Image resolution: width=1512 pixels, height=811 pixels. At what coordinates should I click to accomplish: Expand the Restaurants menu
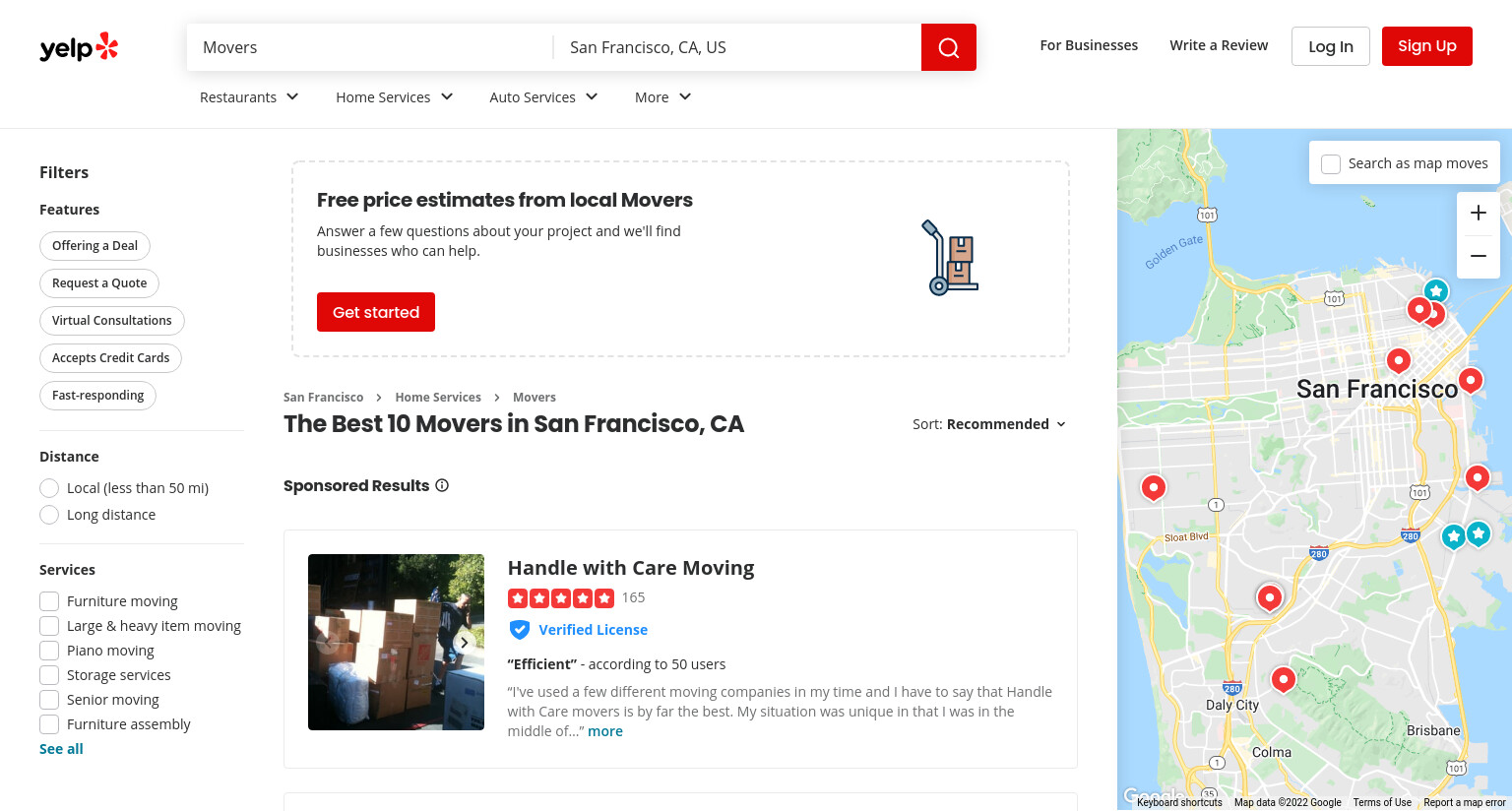(x=249, y=97)
